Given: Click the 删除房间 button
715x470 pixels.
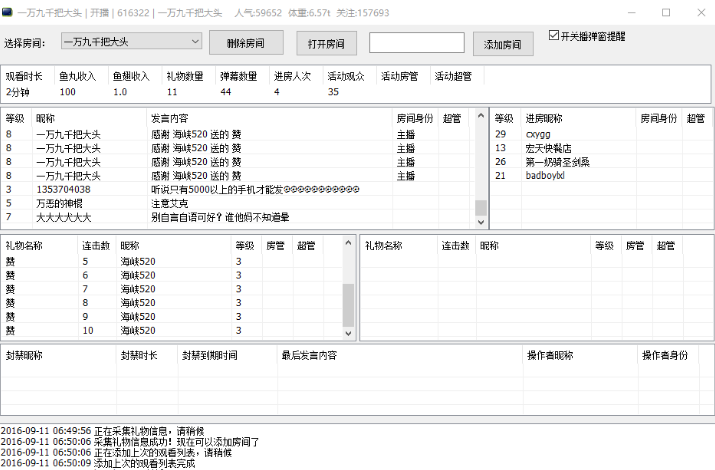Looking at the screenshot, I should pyautogui.click(x=248, y=43).
